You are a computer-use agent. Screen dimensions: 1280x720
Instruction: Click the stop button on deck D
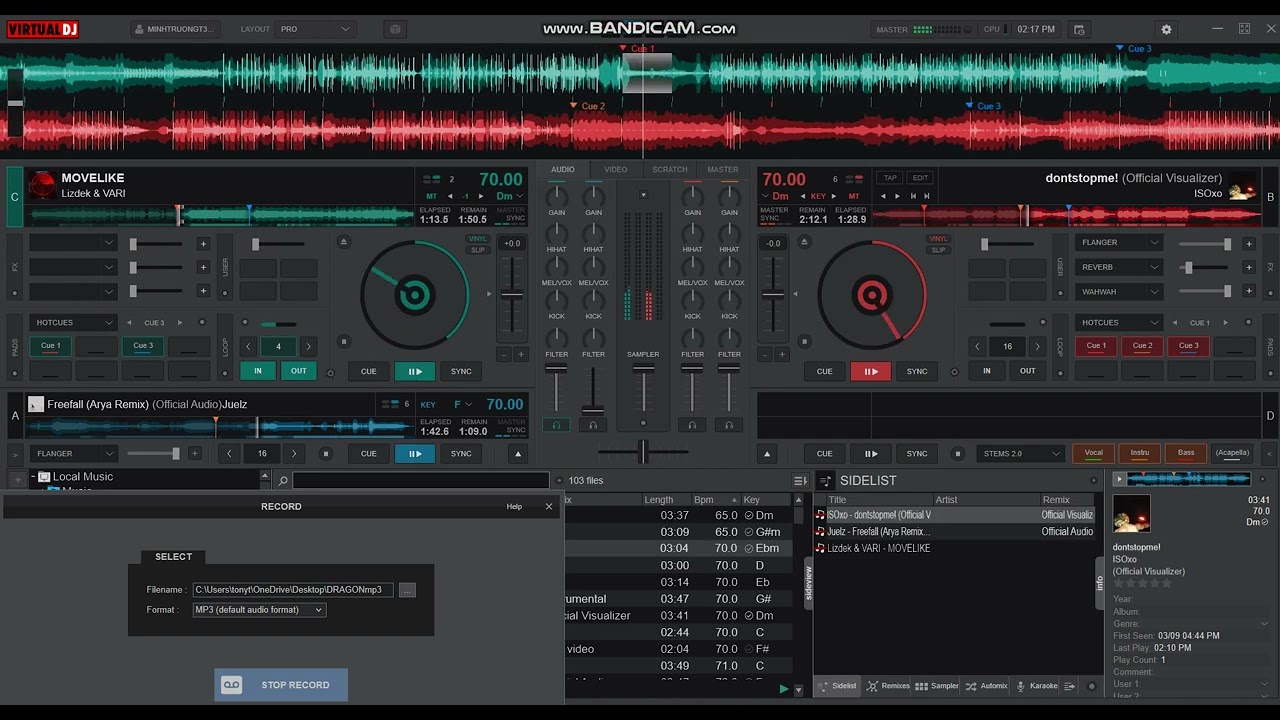pos(957,453)
